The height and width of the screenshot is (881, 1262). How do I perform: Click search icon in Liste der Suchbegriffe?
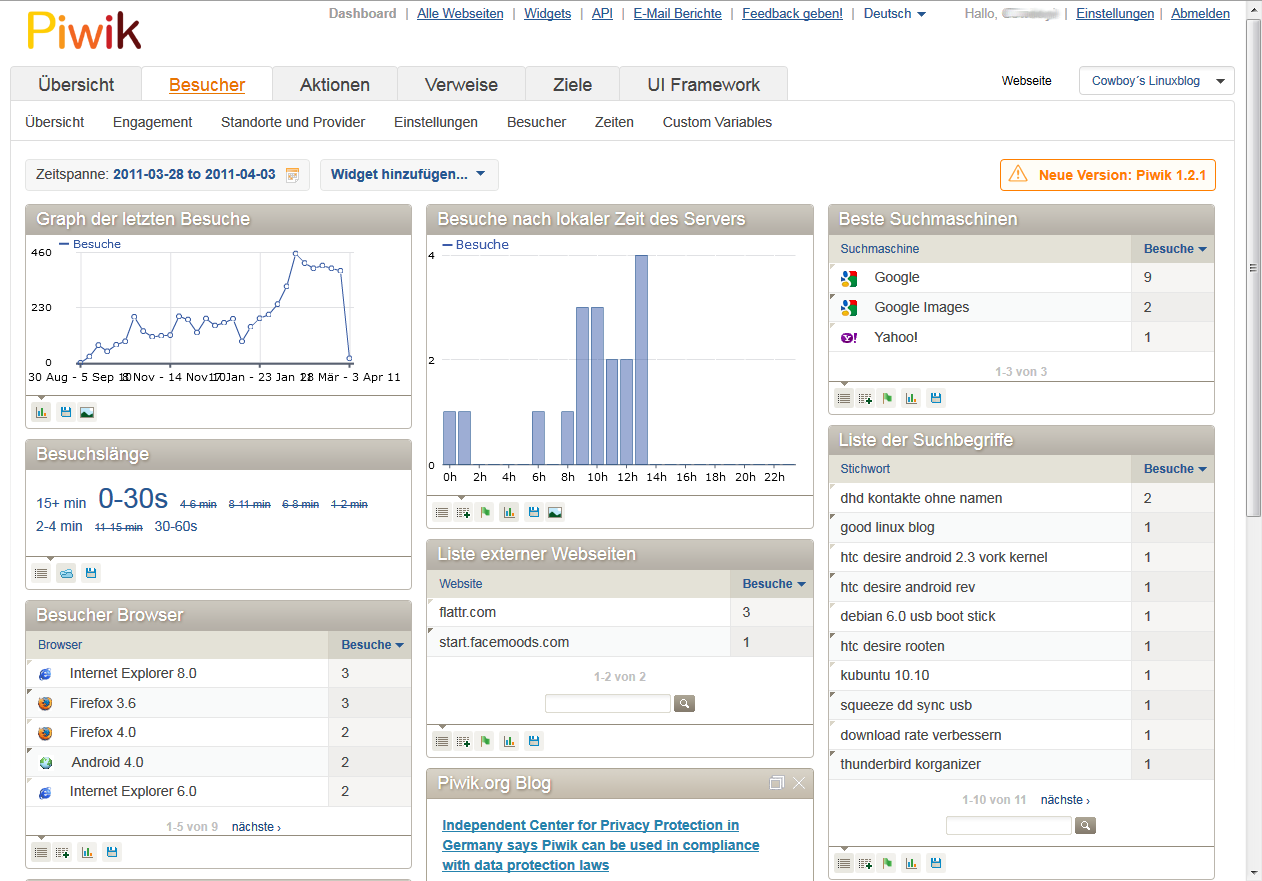click(1085, 826)
